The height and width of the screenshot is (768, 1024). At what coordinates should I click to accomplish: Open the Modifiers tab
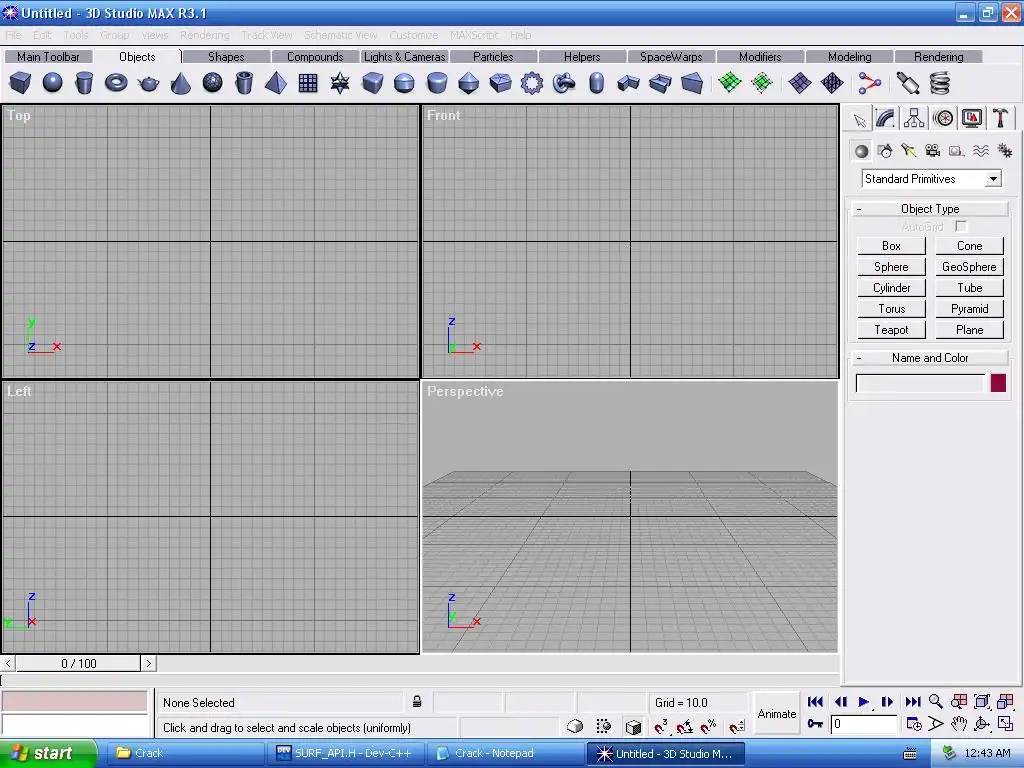(x=760, y=57)
